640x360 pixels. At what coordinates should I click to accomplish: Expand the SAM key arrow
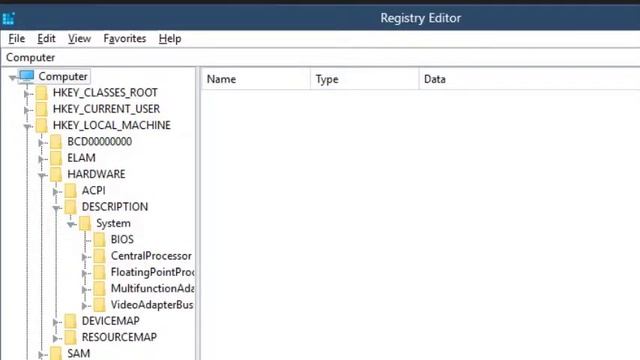click(x=42, y=355)
